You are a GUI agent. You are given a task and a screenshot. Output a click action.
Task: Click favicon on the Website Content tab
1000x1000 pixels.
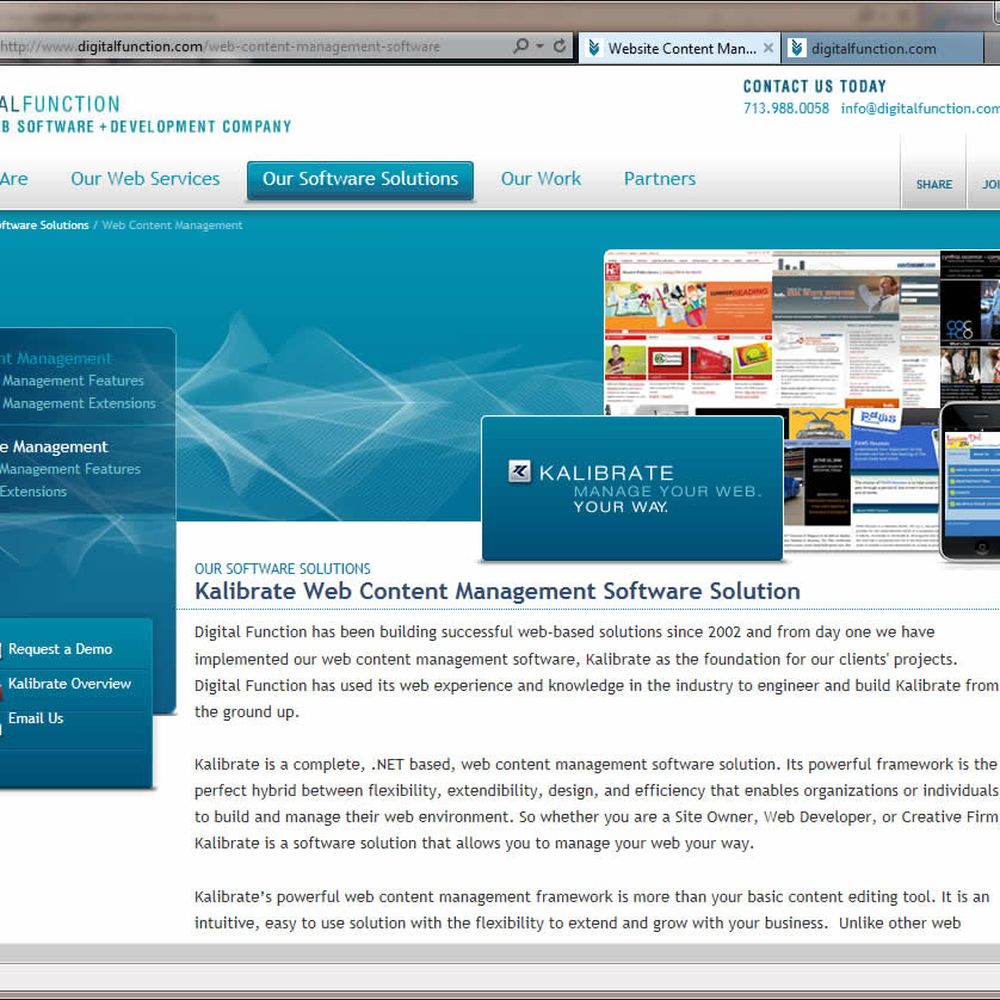(x=594, y=48)
